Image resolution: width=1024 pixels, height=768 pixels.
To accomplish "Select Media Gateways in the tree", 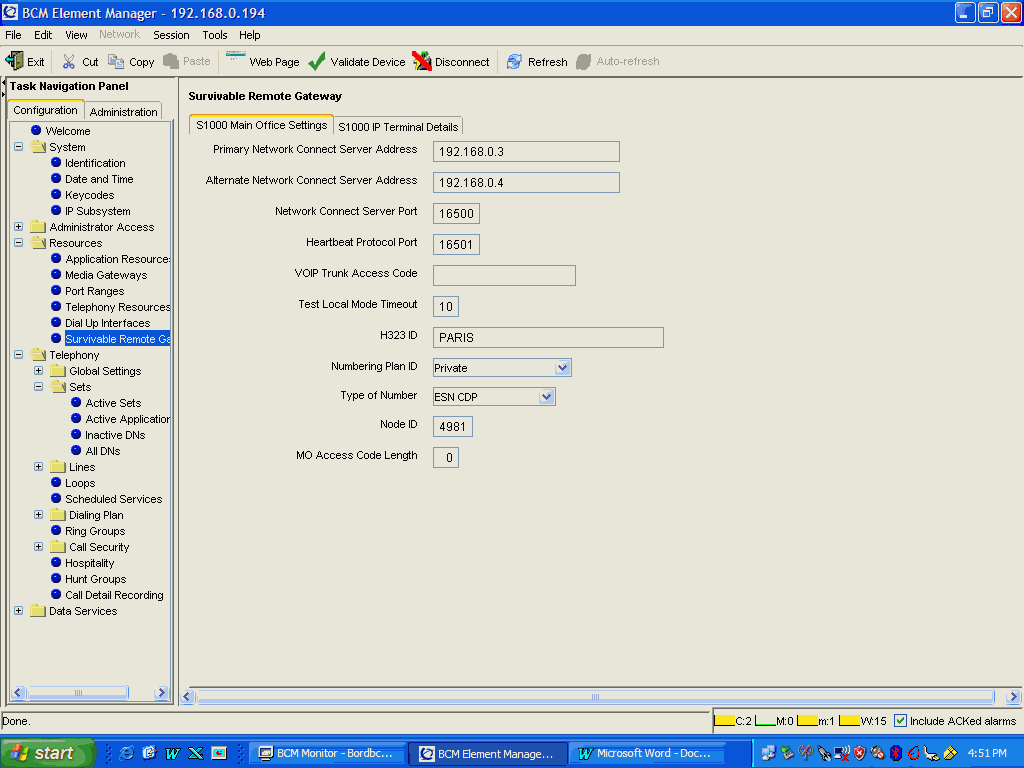I will (106, 275).
